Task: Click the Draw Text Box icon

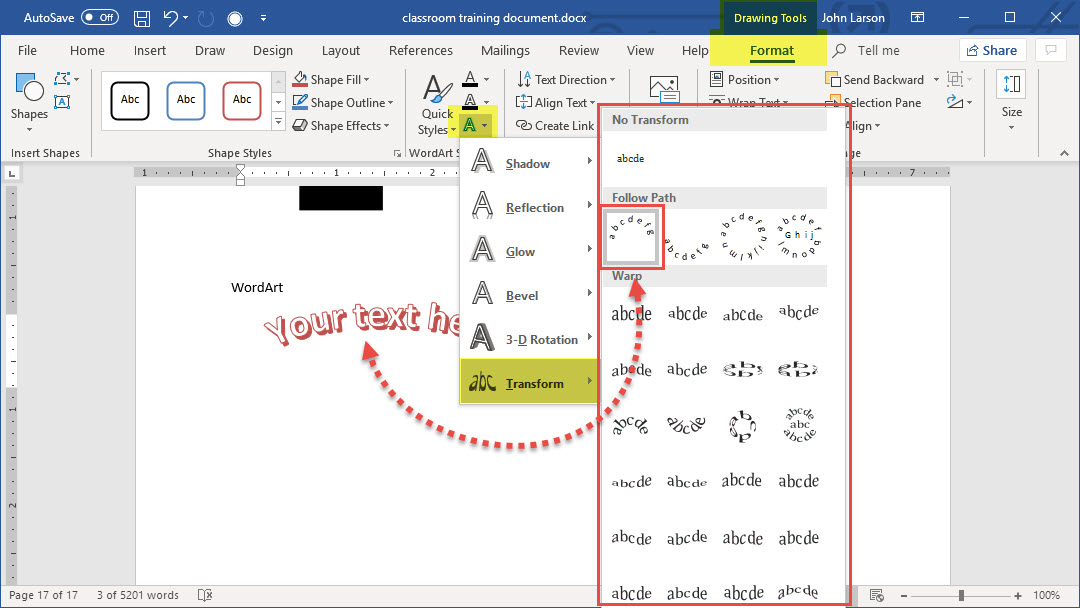Action: coord(62,101)
